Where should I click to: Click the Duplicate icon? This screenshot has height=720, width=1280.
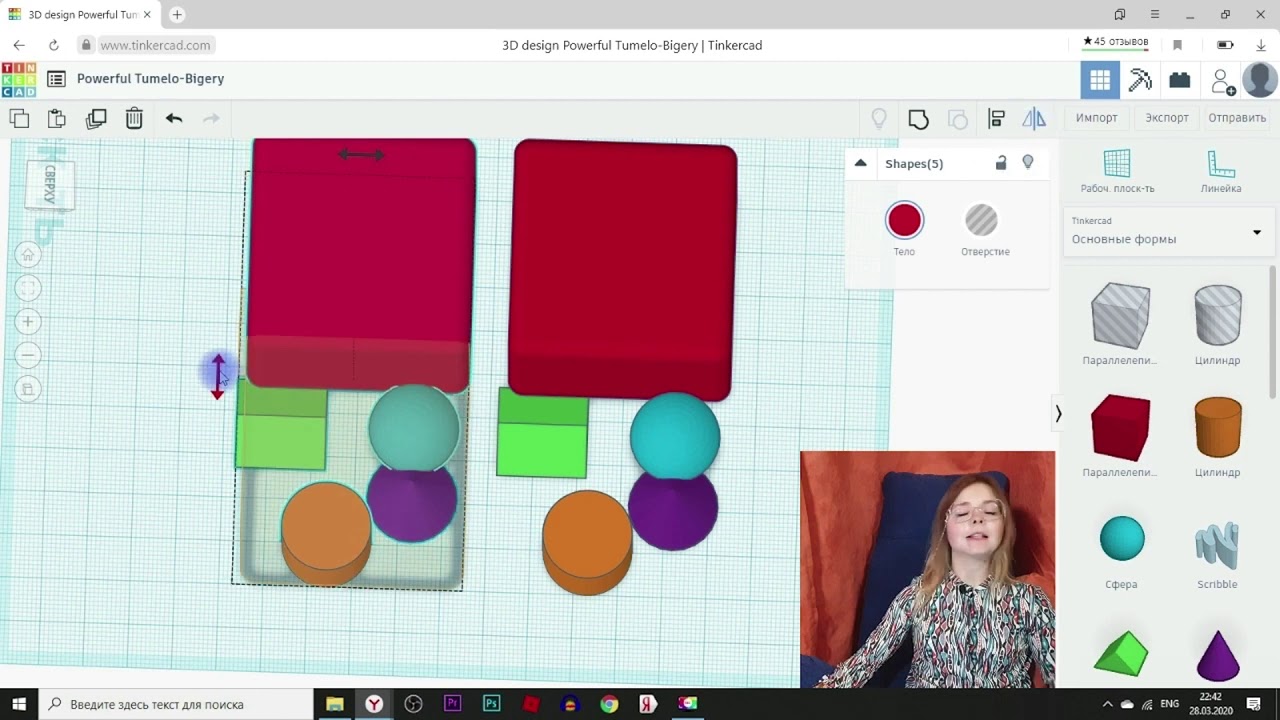click(96, 118)
